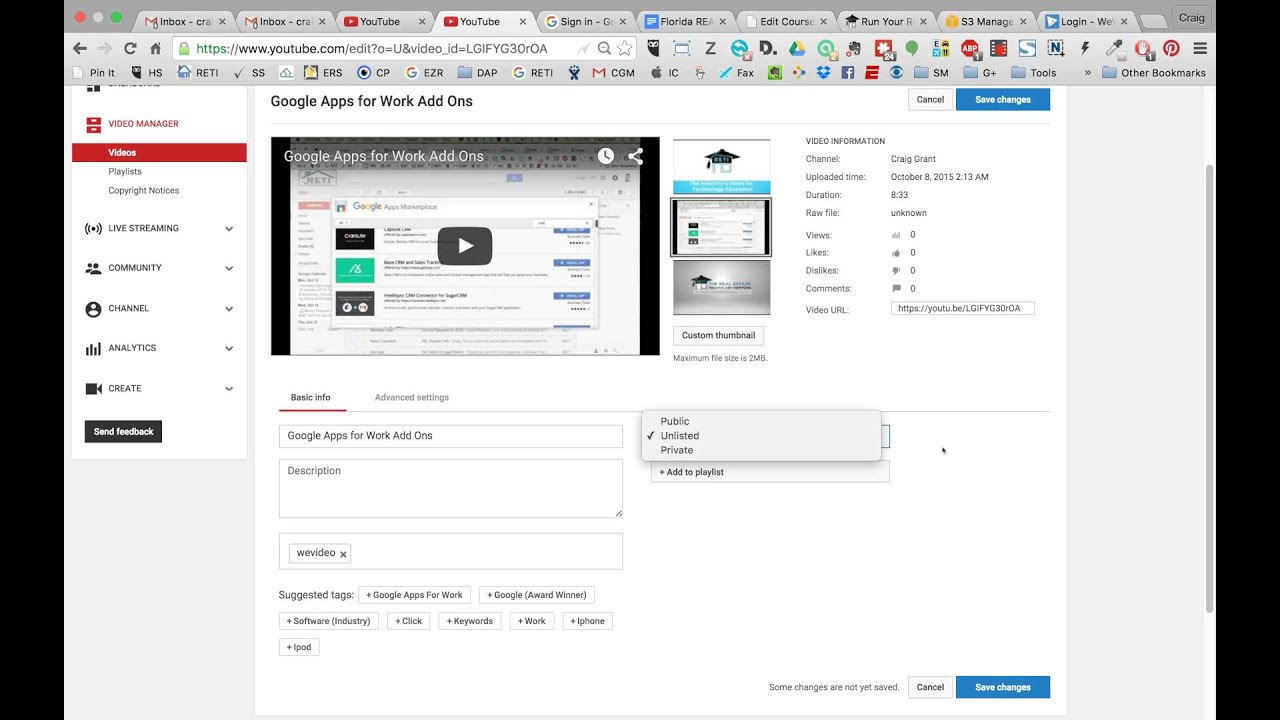Click the Send feedback button
Image resolution: width=1280 pixels, height=720 pixels.
123,432
